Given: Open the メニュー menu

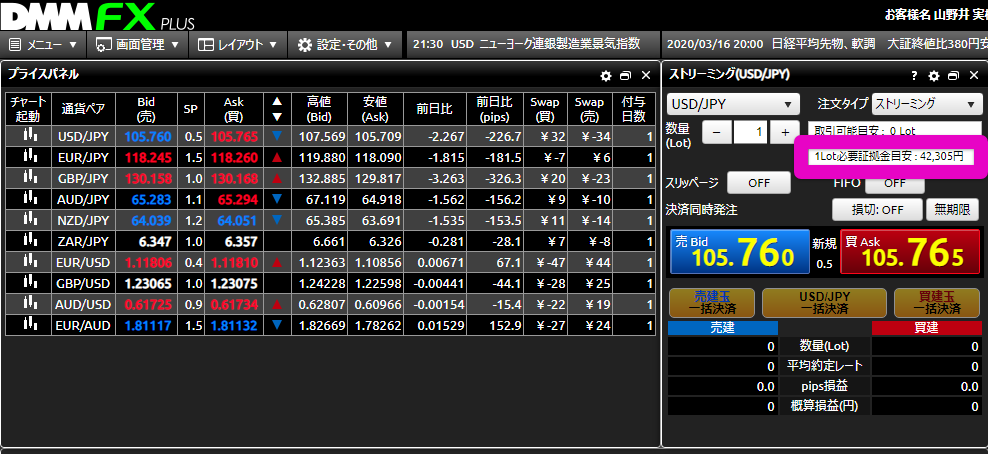Looking at the screenshot, I should (x=44, y=44).
